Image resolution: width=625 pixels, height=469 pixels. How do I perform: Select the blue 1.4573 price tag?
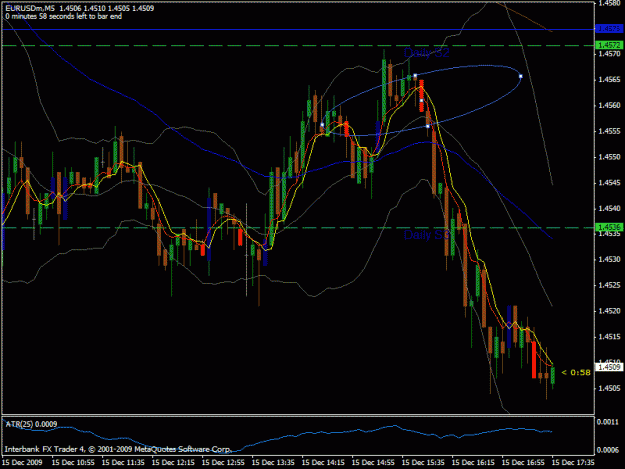click(x=609, y=29)
